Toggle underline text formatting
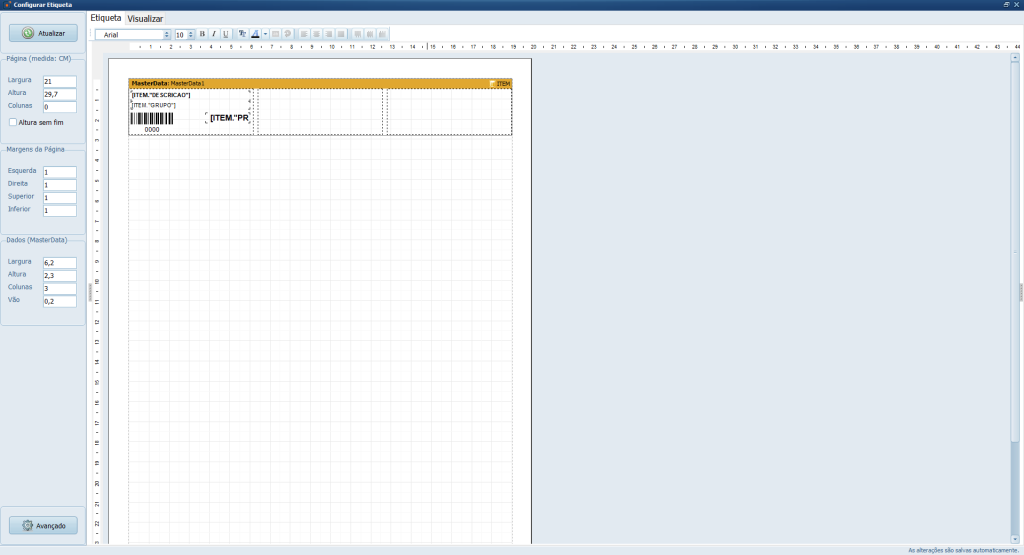Image resolution: width=1024 pixels, height=555 pixels. pyautogui.click(x=225, y=34)
